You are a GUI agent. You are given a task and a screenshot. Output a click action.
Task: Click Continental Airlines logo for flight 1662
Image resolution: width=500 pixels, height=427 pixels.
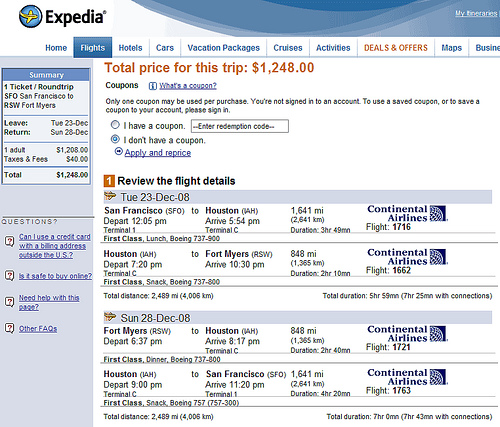point(407,257)
